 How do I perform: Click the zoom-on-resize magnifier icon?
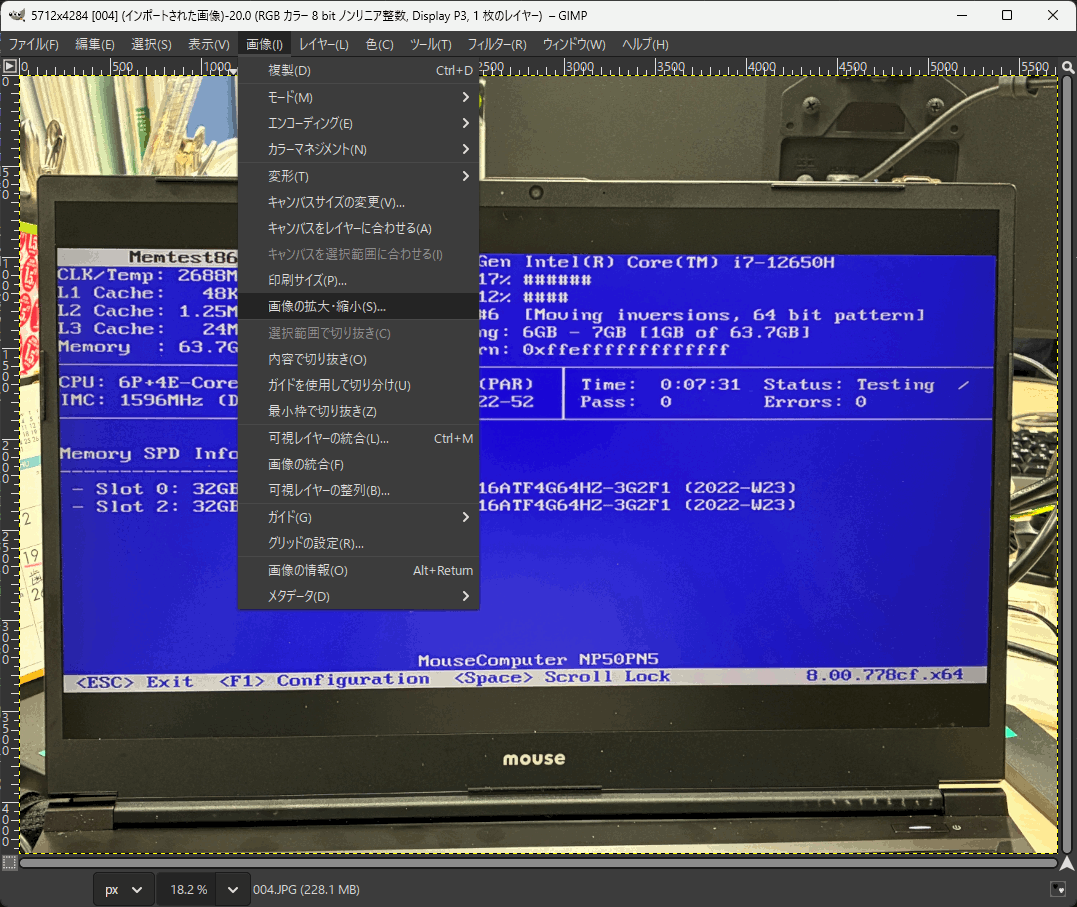point(1066,66)
